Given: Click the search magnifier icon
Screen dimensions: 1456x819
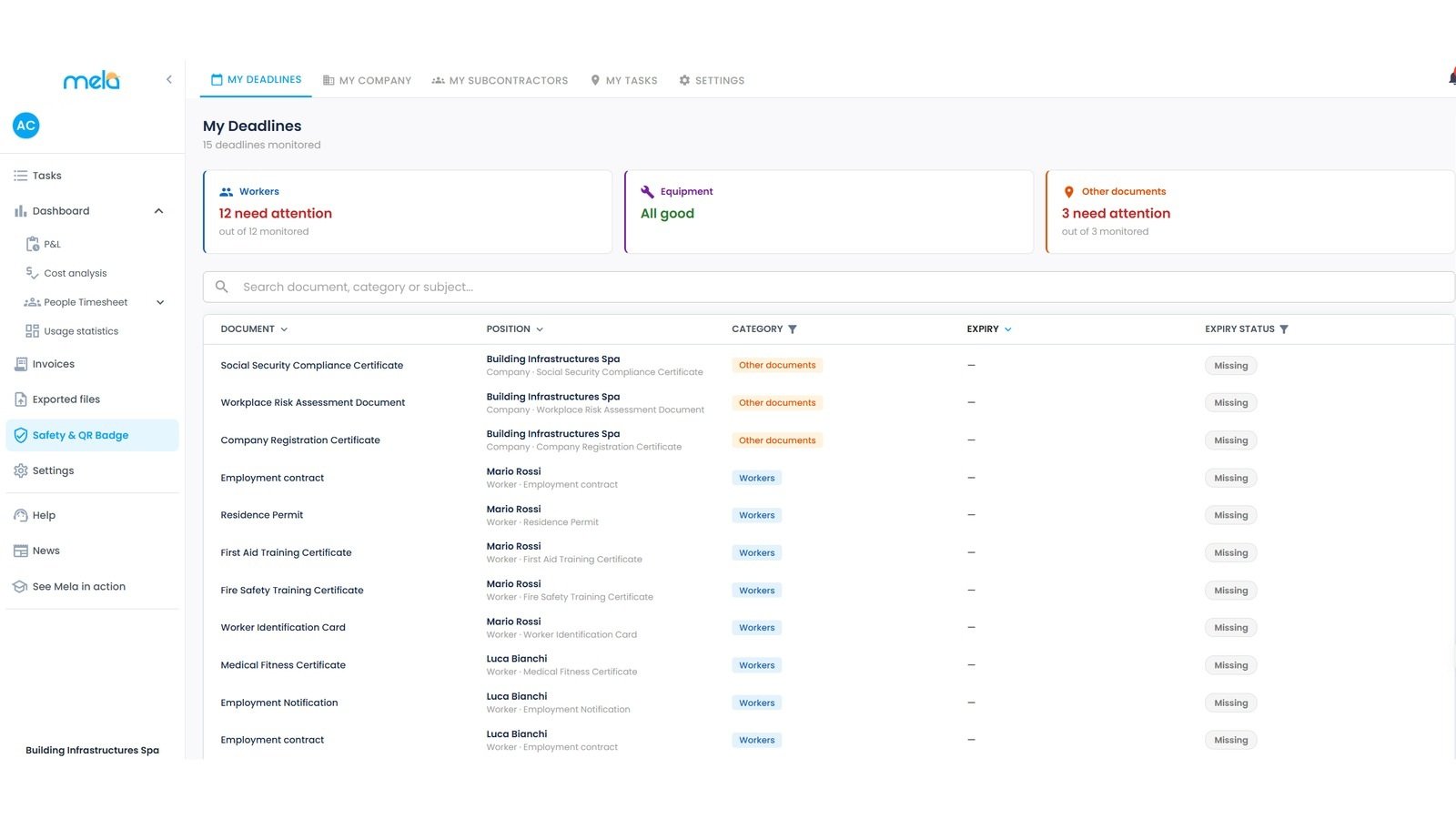Looking at the screenshot, I should pos(221,287).
